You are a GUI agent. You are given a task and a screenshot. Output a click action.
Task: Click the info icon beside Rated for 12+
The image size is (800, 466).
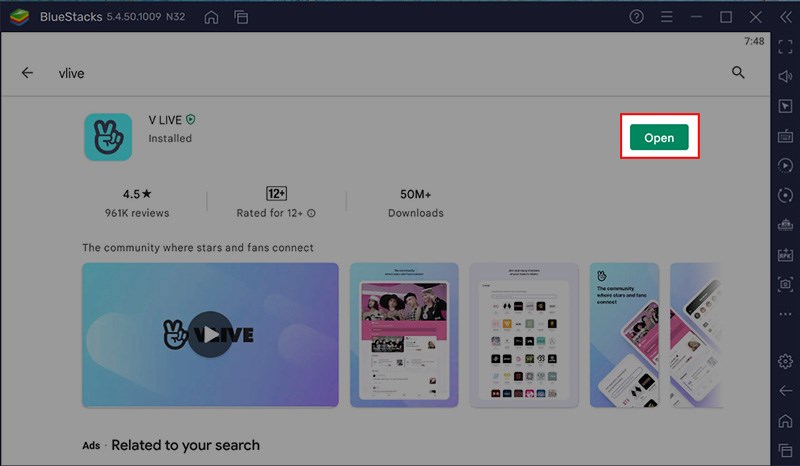pos(311,213)
